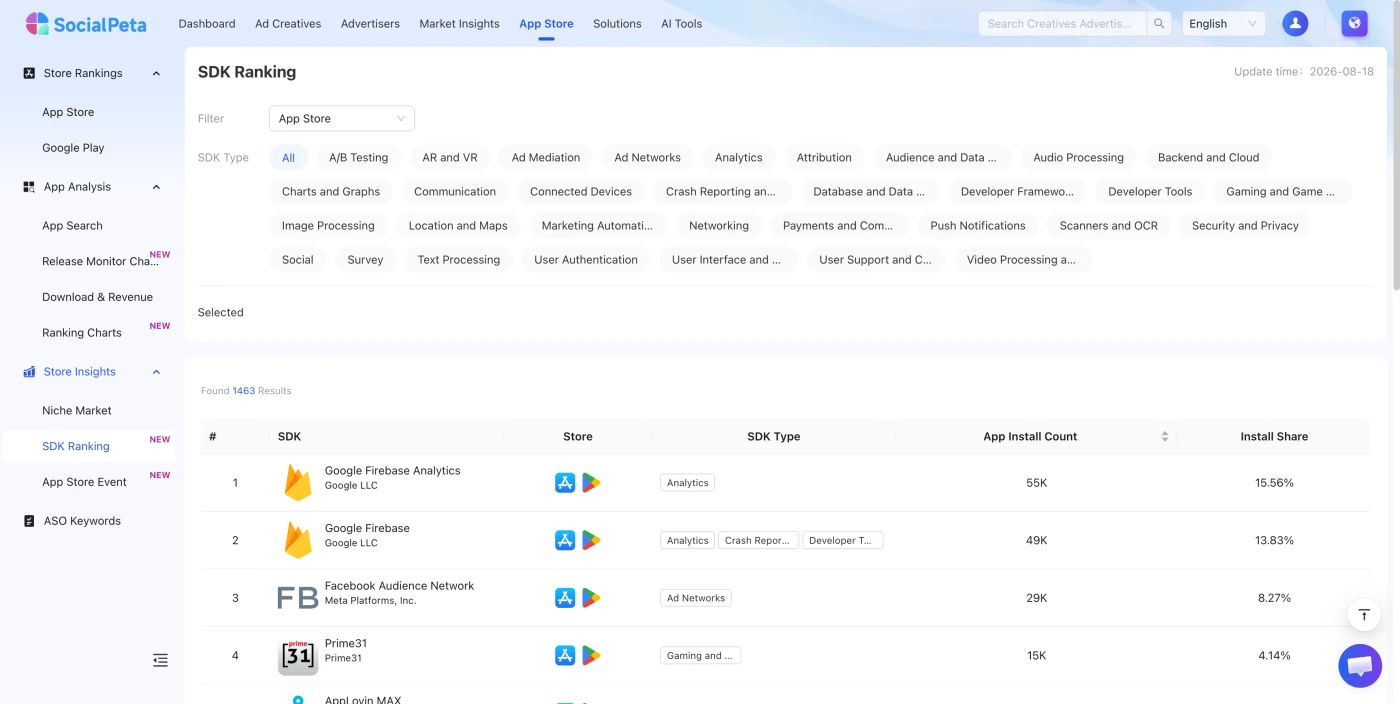Collapse the Store Rankings section chevron

(156, 73)
